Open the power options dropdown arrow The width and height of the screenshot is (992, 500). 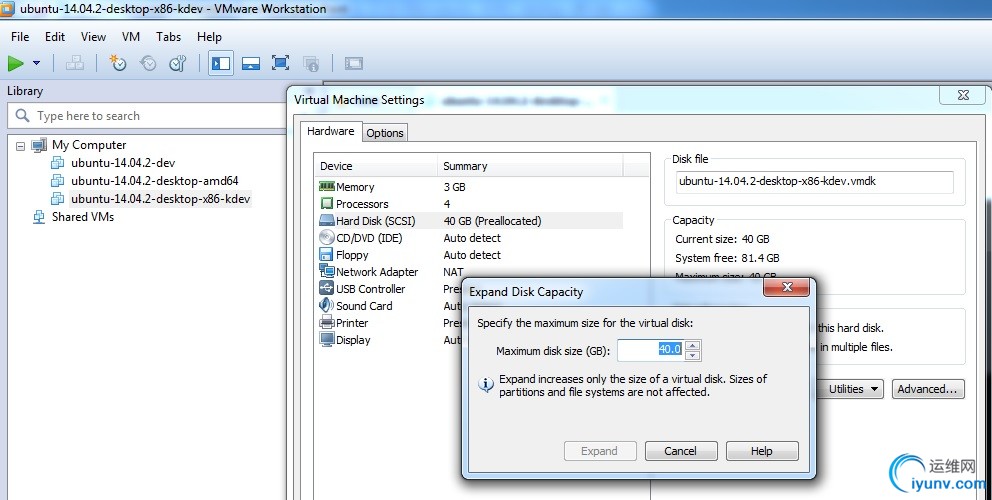(37, 63)
